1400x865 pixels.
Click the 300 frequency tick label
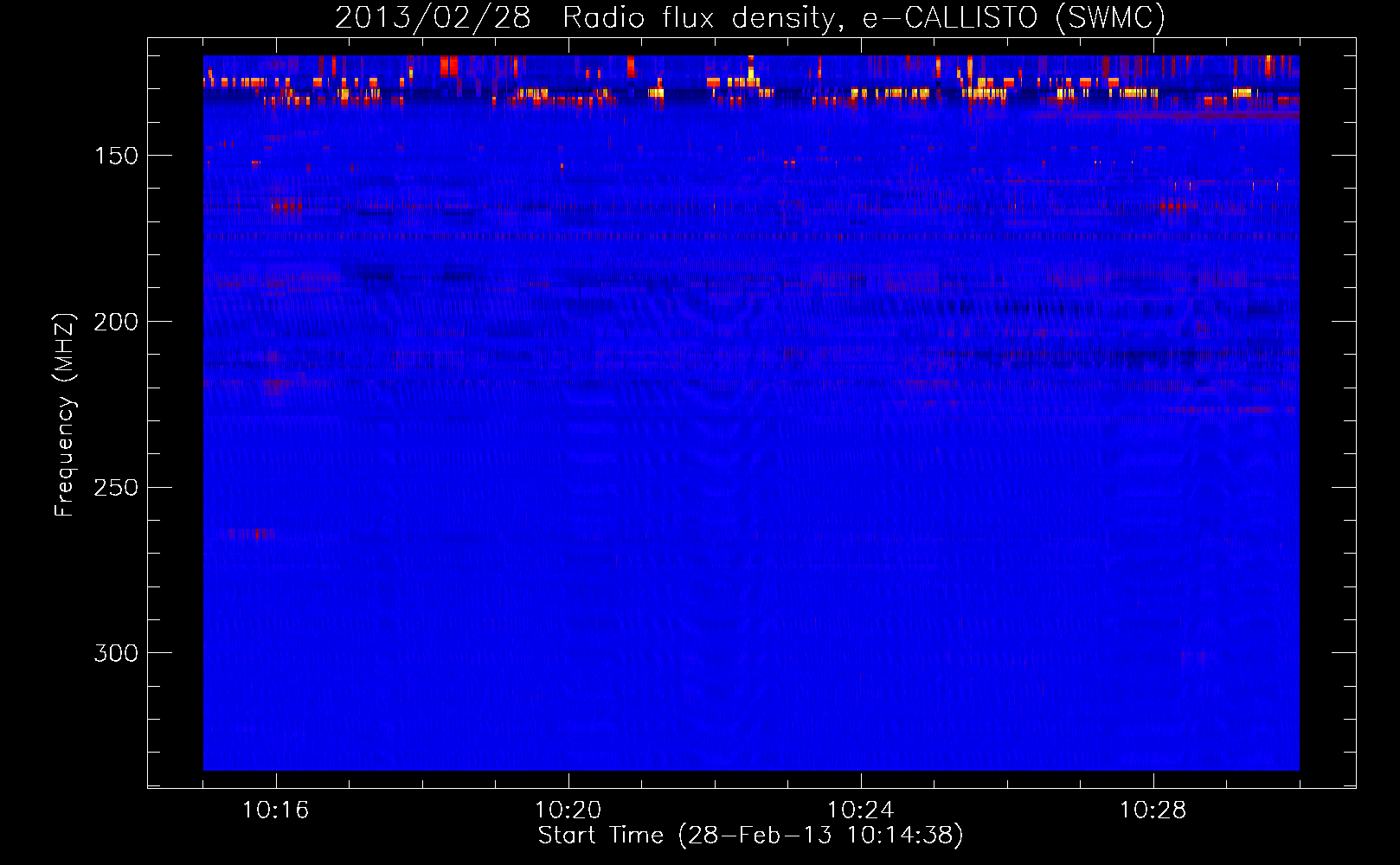[x=116, y=653]
